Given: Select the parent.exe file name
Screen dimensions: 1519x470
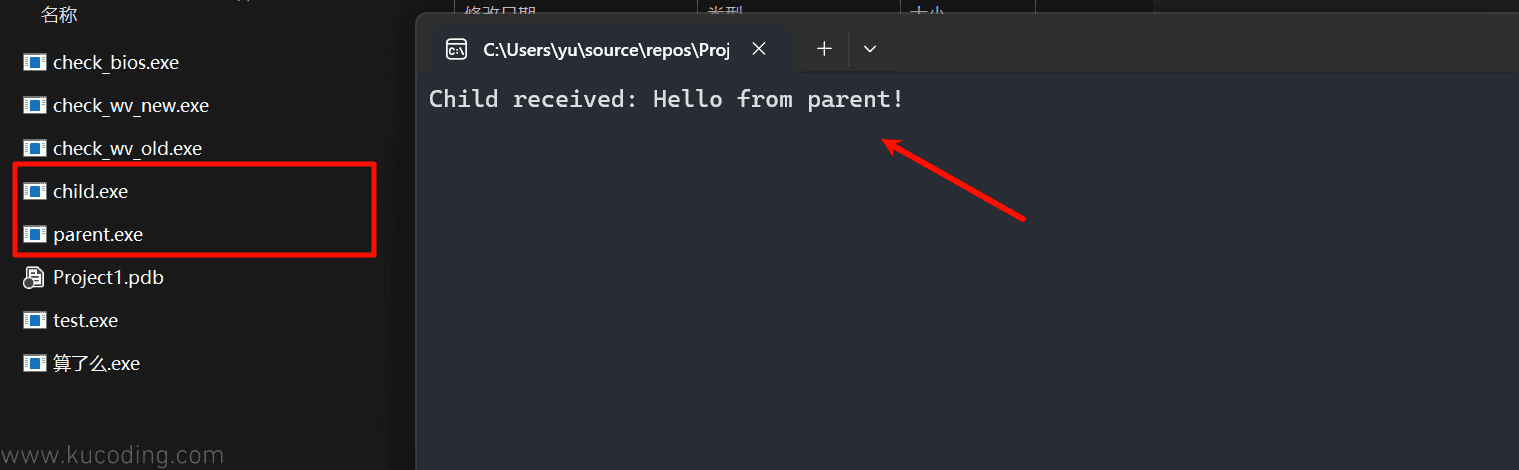Looking at the screenshot, I should pyautogui.click(x=98, y=234).
